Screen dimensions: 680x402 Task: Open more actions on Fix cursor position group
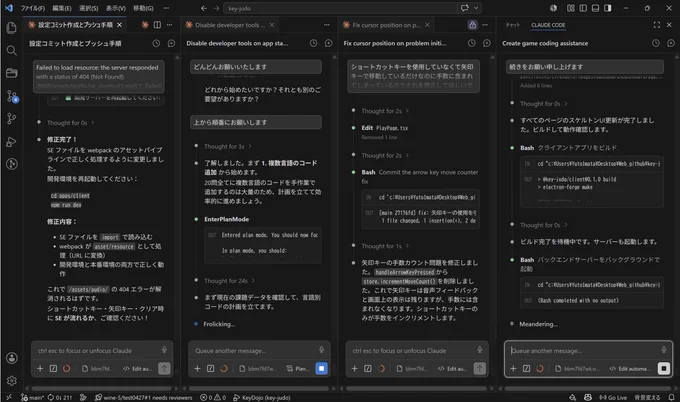pyautogui.click(x=485, y=25)
